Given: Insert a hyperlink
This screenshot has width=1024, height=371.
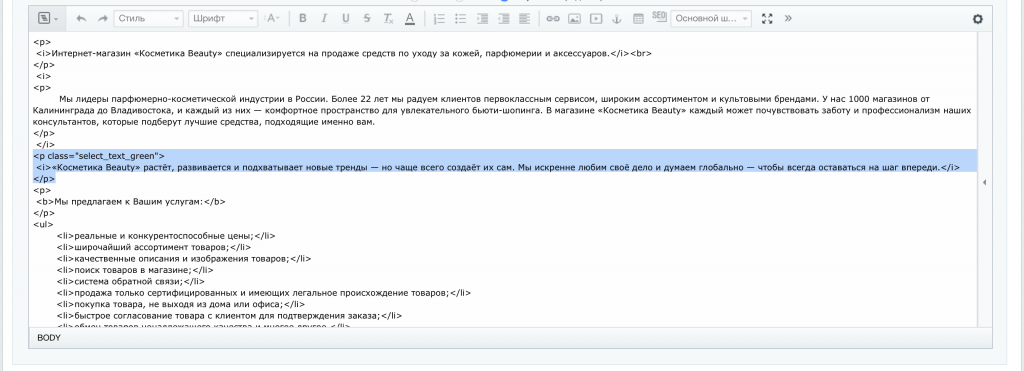Looking at the screenshot, I should 553,18.
